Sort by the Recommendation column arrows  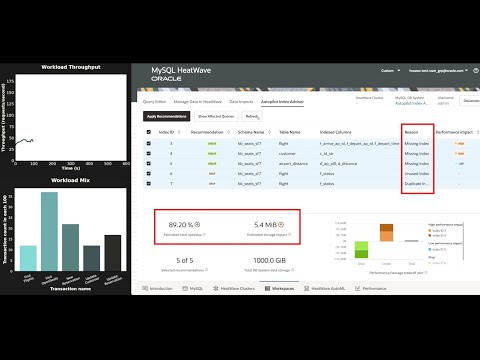click(228, 132)
